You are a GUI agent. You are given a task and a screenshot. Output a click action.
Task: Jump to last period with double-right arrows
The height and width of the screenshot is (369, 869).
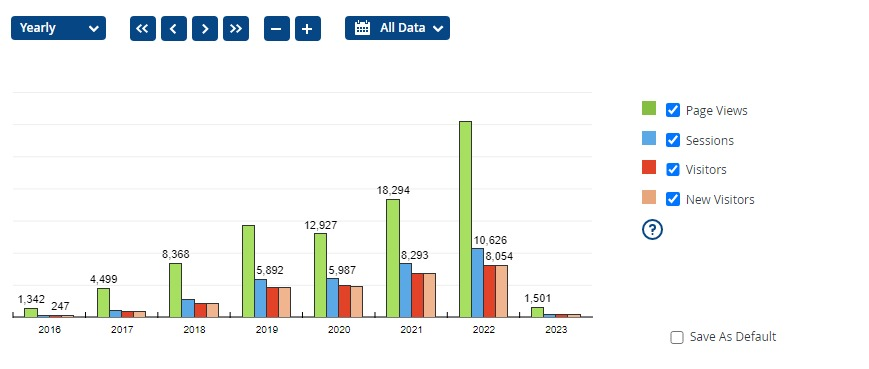[236, 28]
